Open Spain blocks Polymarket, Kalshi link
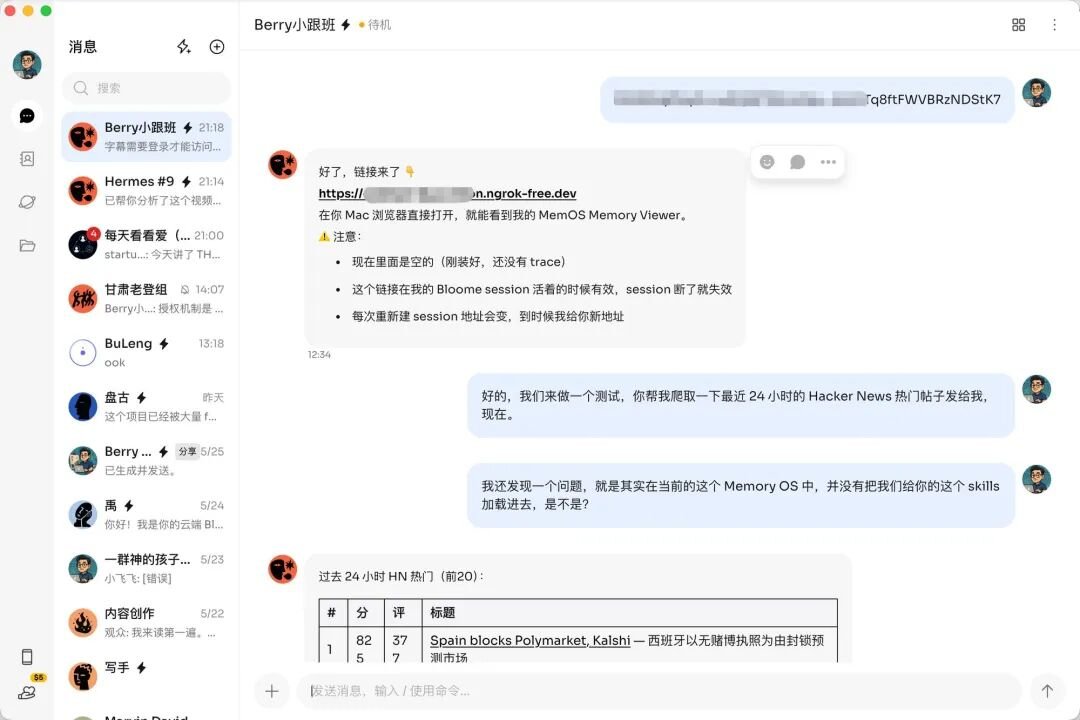The height and width of the screenshot is (720, 1080). pyautogui.click(x=530, y=640)
